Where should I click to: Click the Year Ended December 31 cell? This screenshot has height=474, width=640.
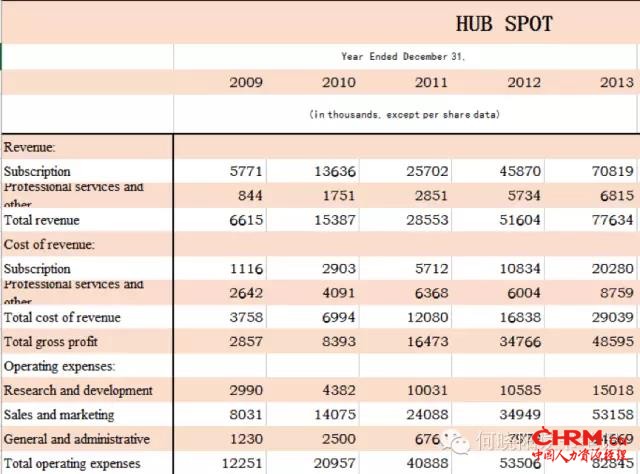point(403,57)
